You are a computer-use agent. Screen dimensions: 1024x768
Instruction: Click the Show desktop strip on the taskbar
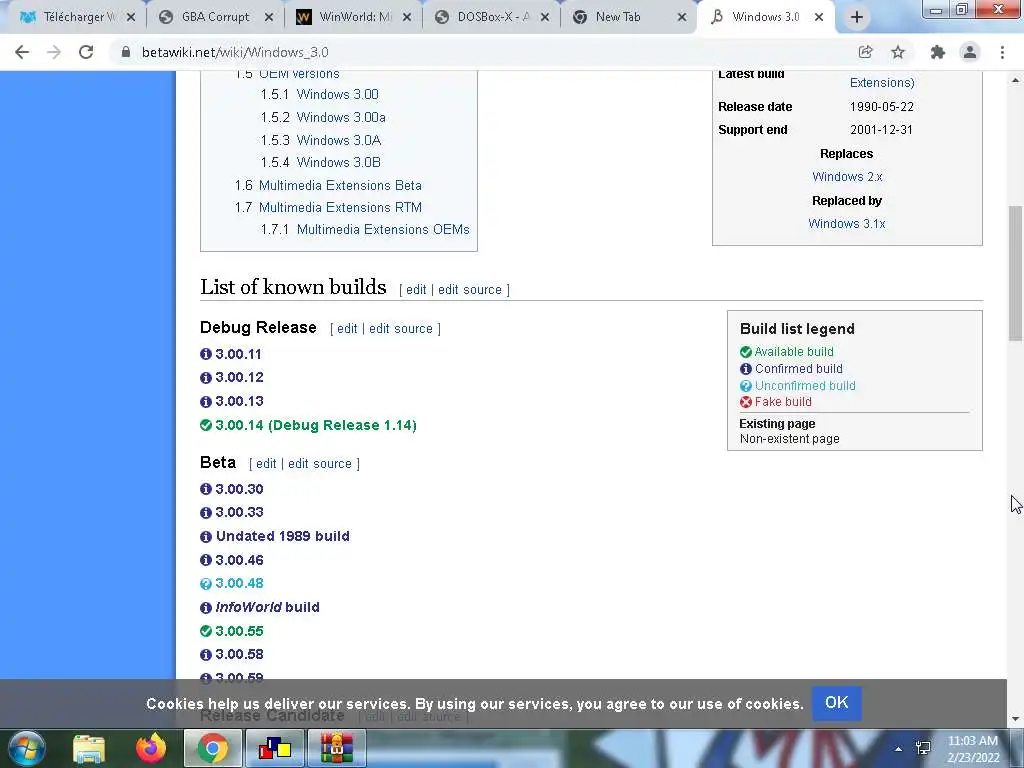[x=1018, y=748]
